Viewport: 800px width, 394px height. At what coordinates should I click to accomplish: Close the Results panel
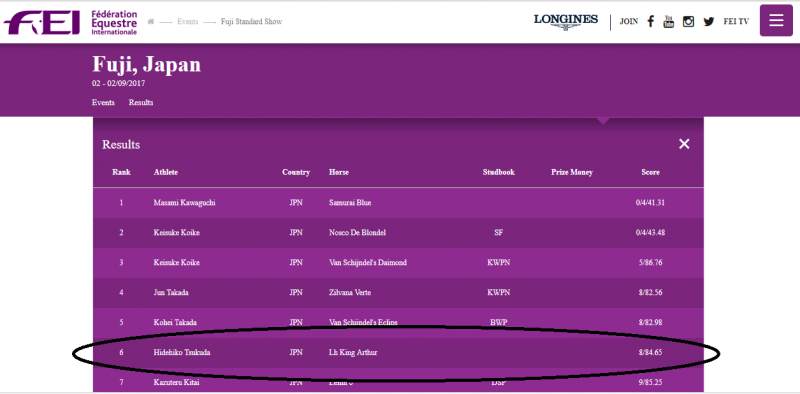click(684, 144)
